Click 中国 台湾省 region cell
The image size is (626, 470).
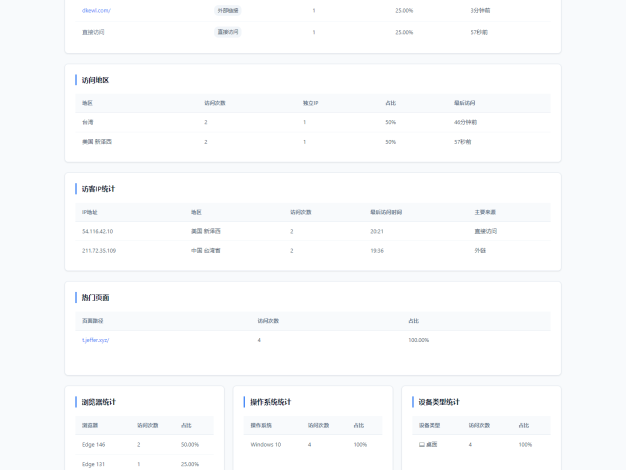click(206, 251)
